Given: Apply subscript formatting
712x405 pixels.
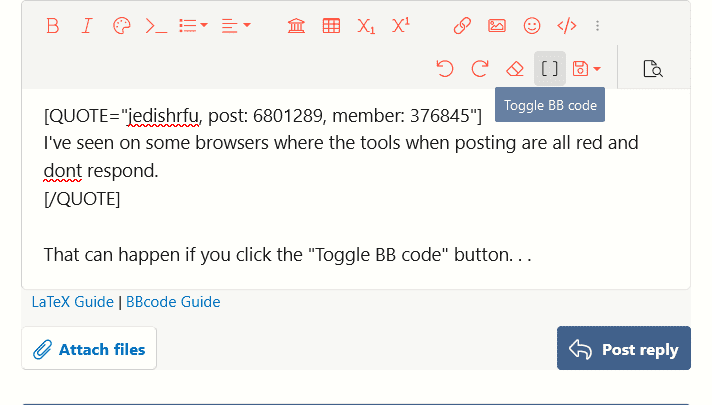Looking at the screenshot, I should (x=366, y=26).
